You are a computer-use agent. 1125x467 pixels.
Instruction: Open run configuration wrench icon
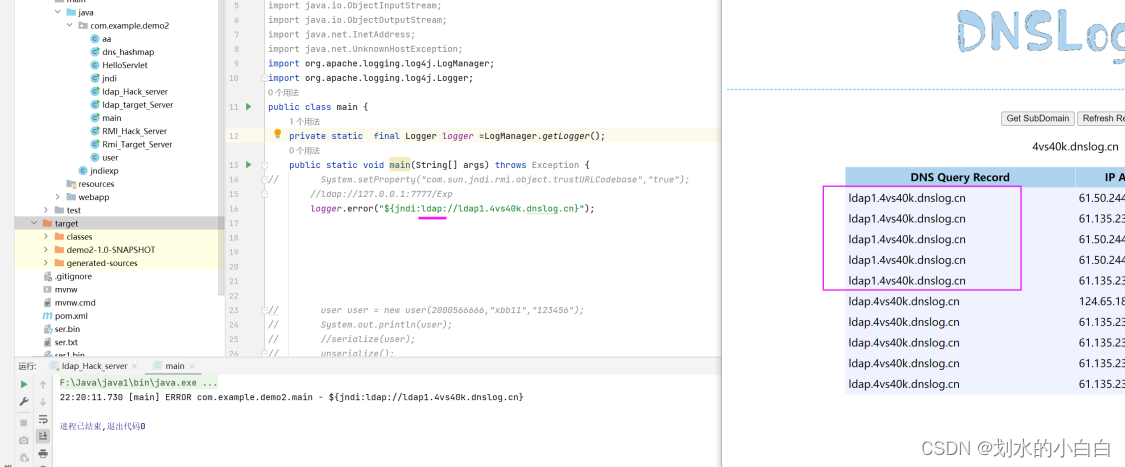24,402
